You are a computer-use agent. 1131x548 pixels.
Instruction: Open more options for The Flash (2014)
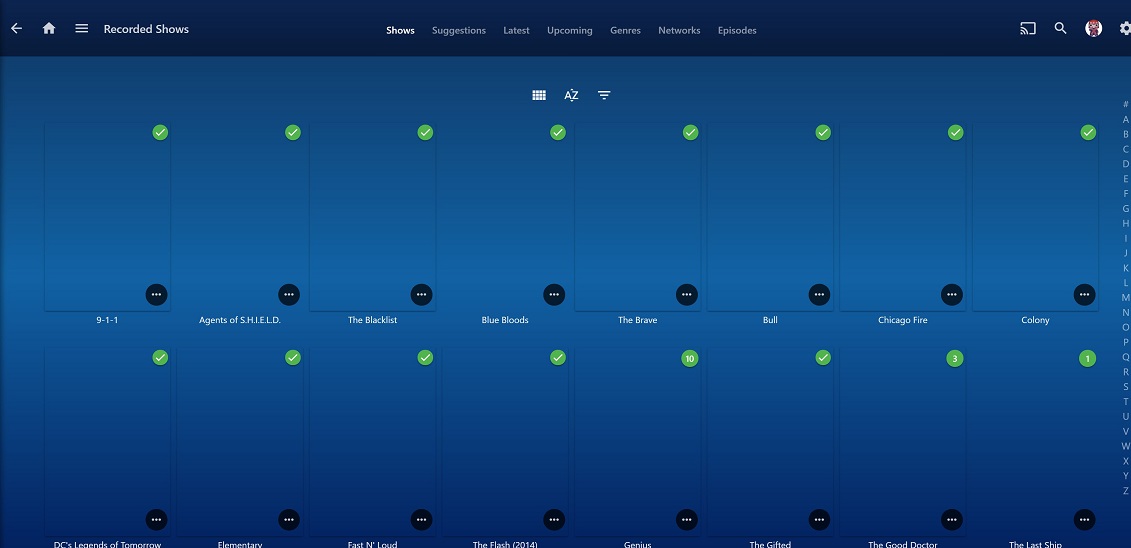(x=554, y=519)
